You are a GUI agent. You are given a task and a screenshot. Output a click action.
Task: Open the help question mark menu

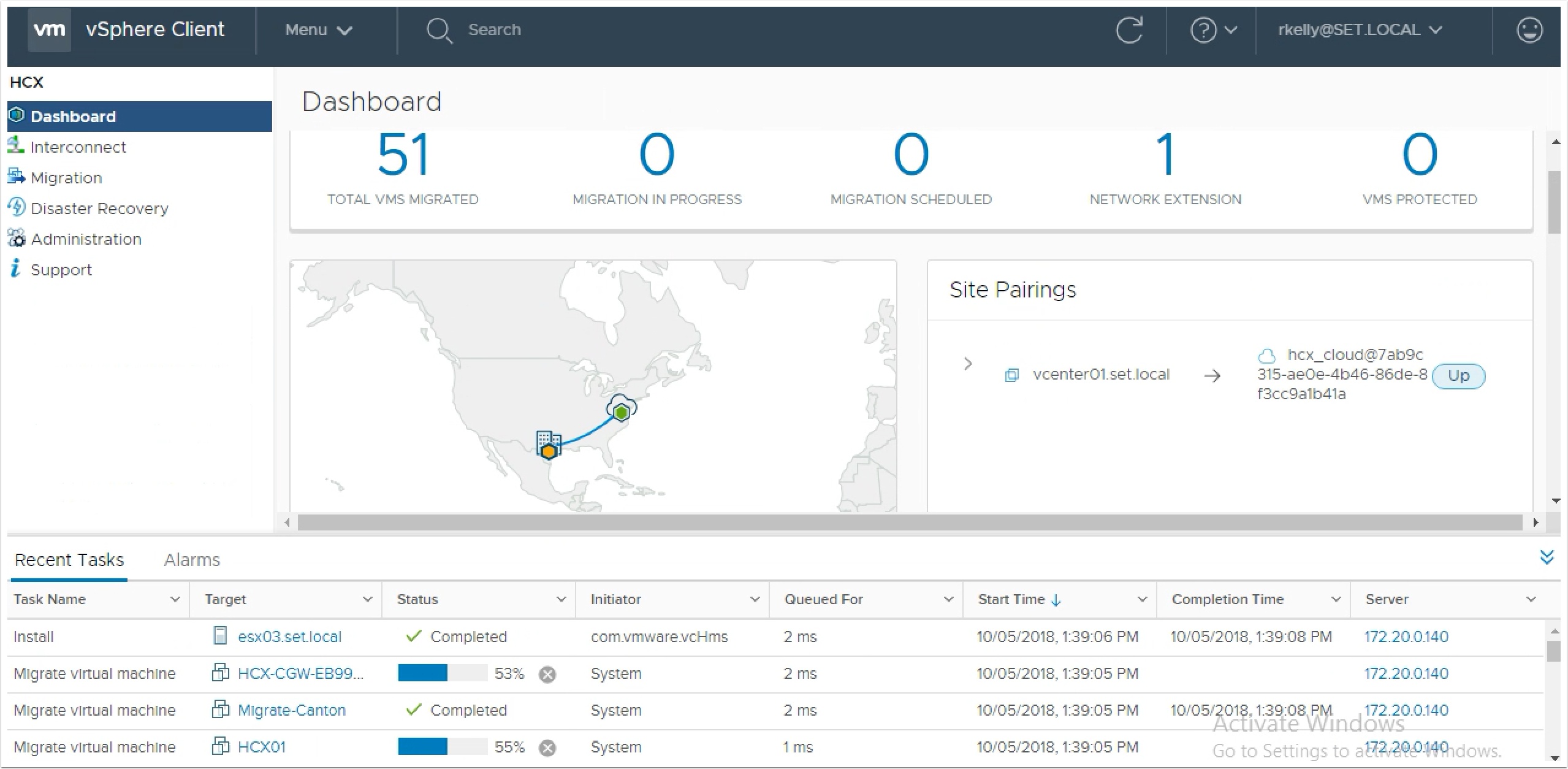(x=1213, y=30)
